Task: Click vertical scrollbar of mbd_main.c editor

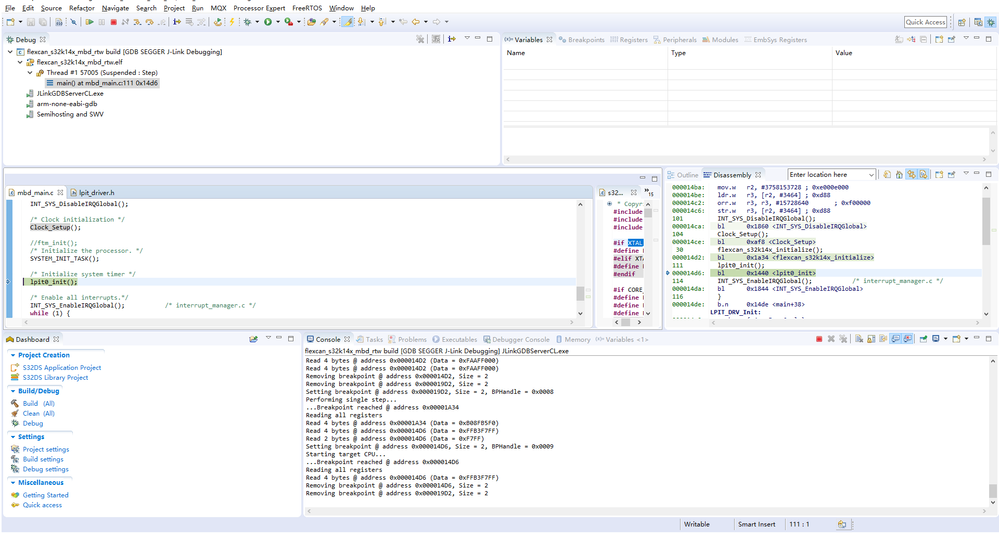Action: [x=580, y=258]
